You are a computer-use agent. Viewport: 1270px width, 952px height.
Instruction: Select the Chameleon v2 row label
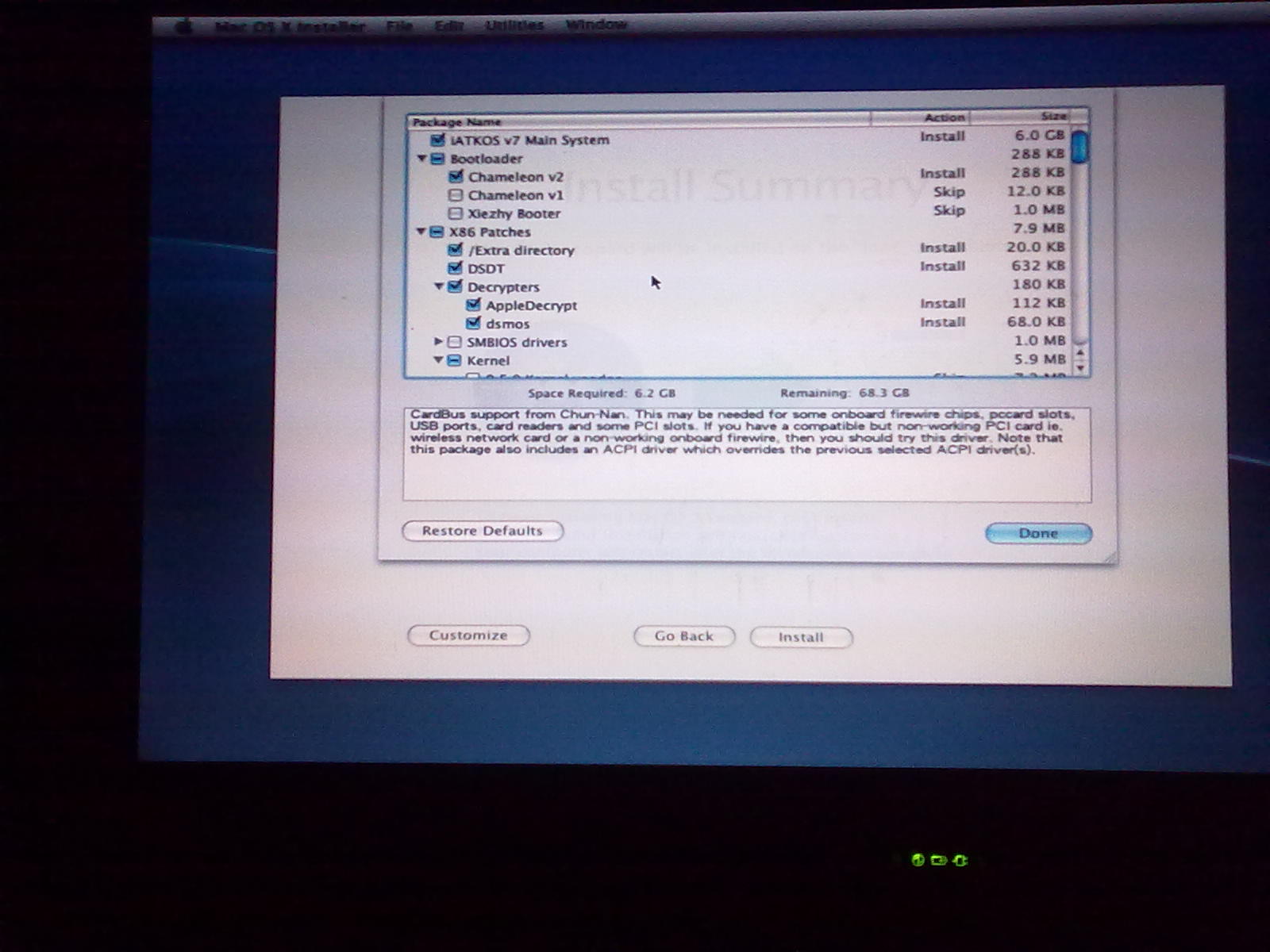point(516,177)
